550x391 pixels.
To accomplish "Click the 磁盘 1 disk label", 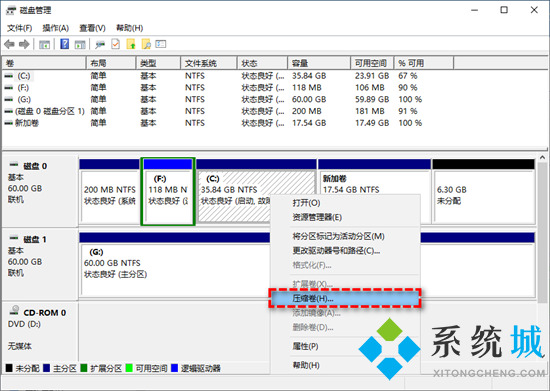I will [35, 240].
